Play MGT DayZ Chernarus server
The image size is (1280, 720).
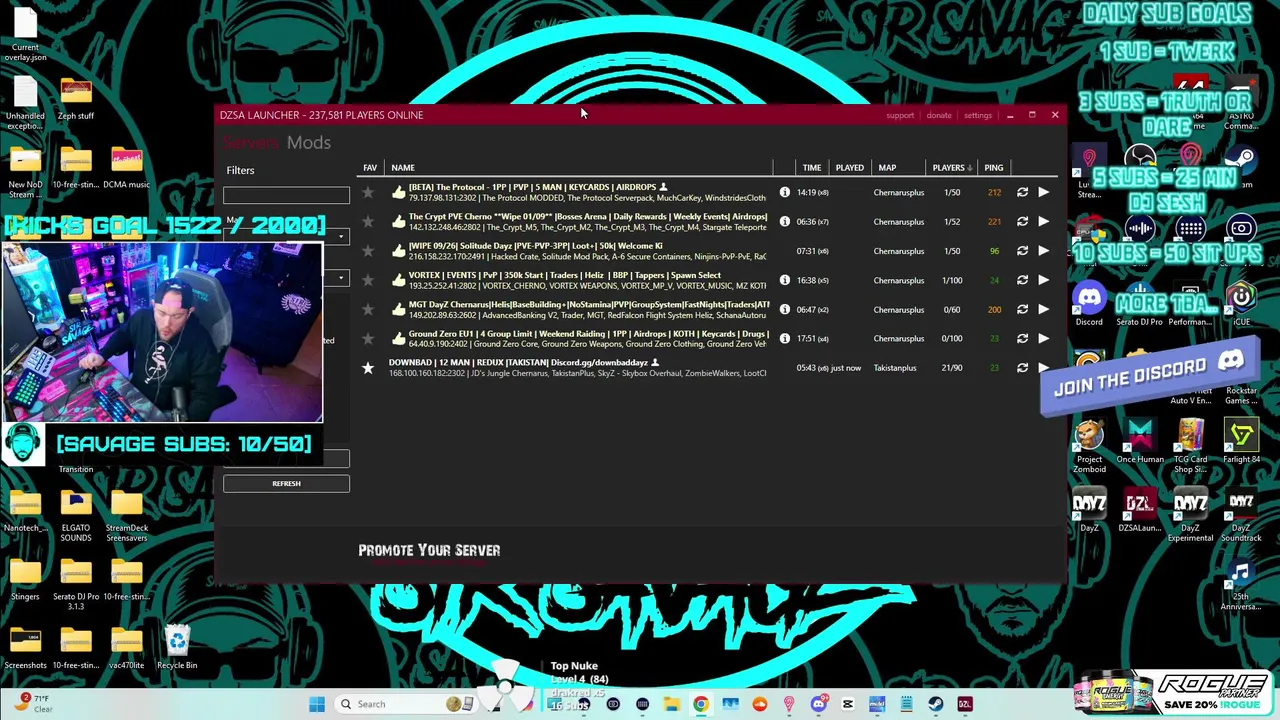tap(1043, 309)
